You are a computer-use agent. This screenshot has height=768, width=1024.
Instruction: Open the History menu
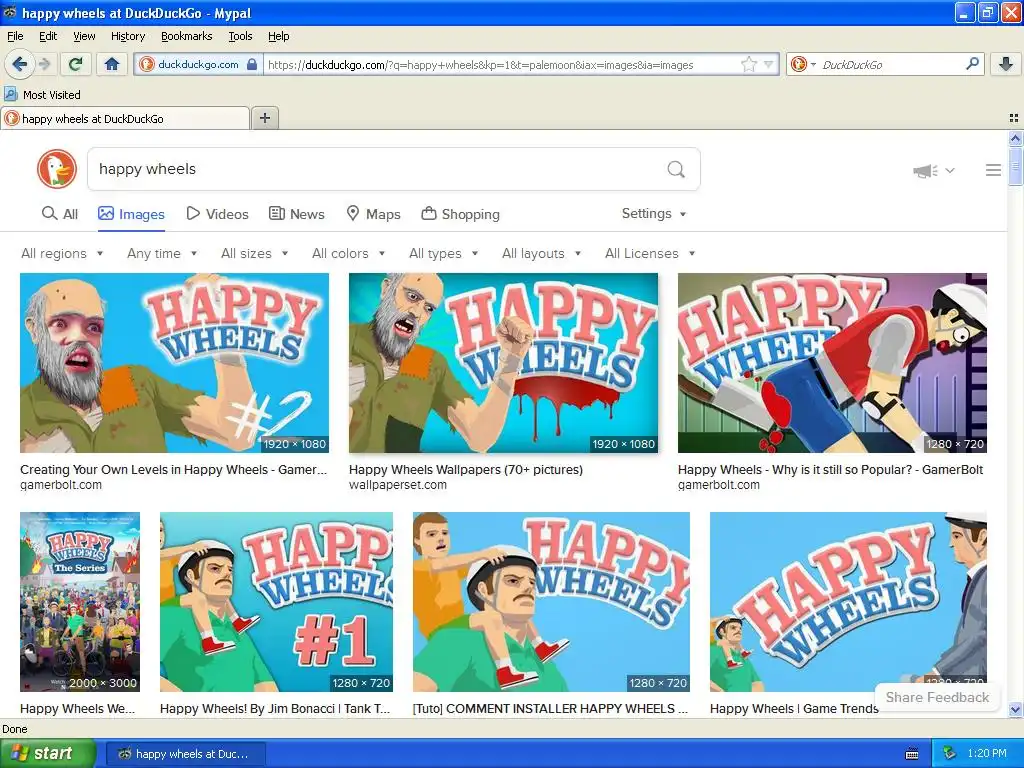point(128,36)
